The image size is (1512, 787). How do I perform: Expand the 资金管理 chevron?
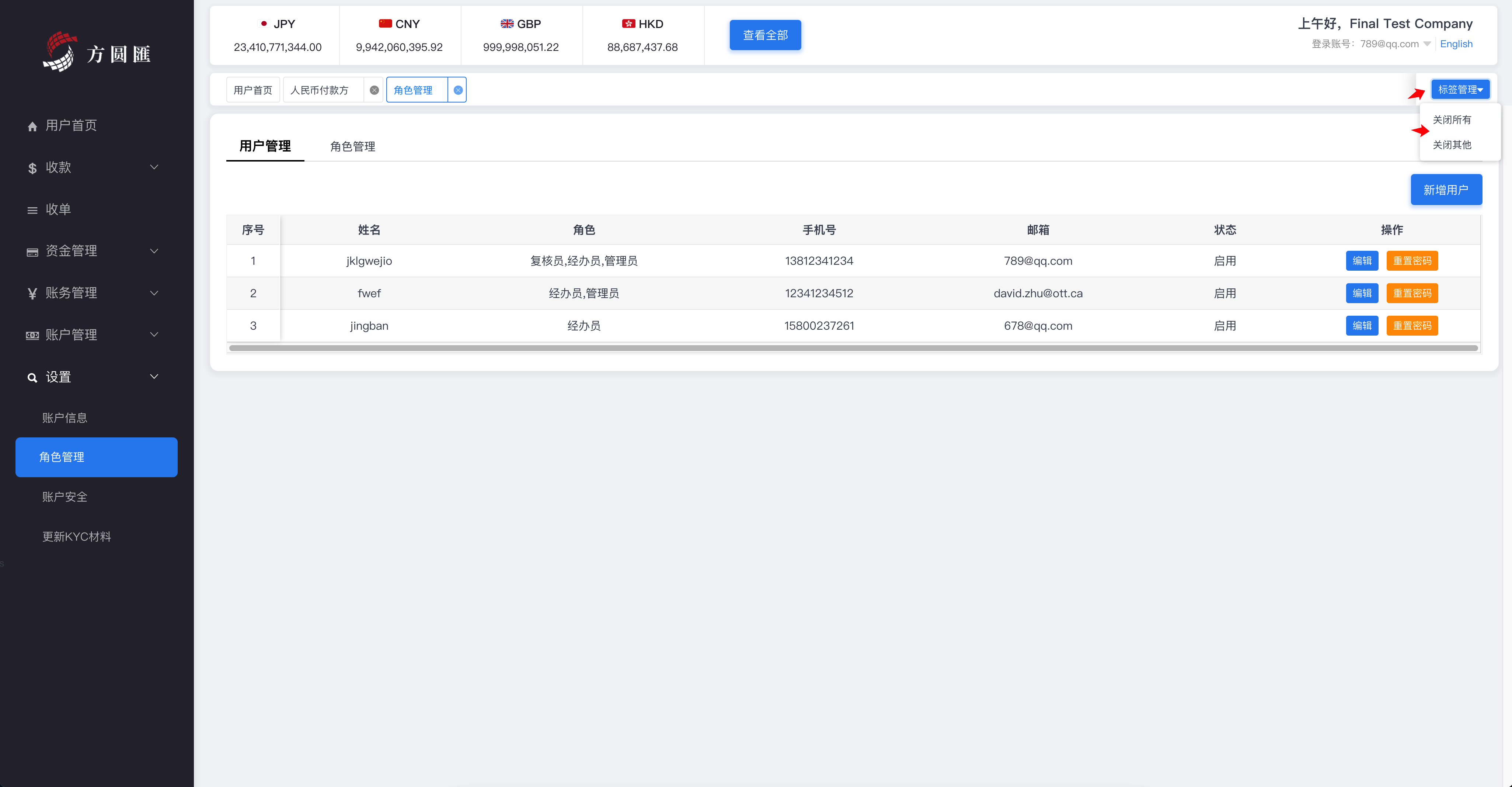[x=154, y=251]
